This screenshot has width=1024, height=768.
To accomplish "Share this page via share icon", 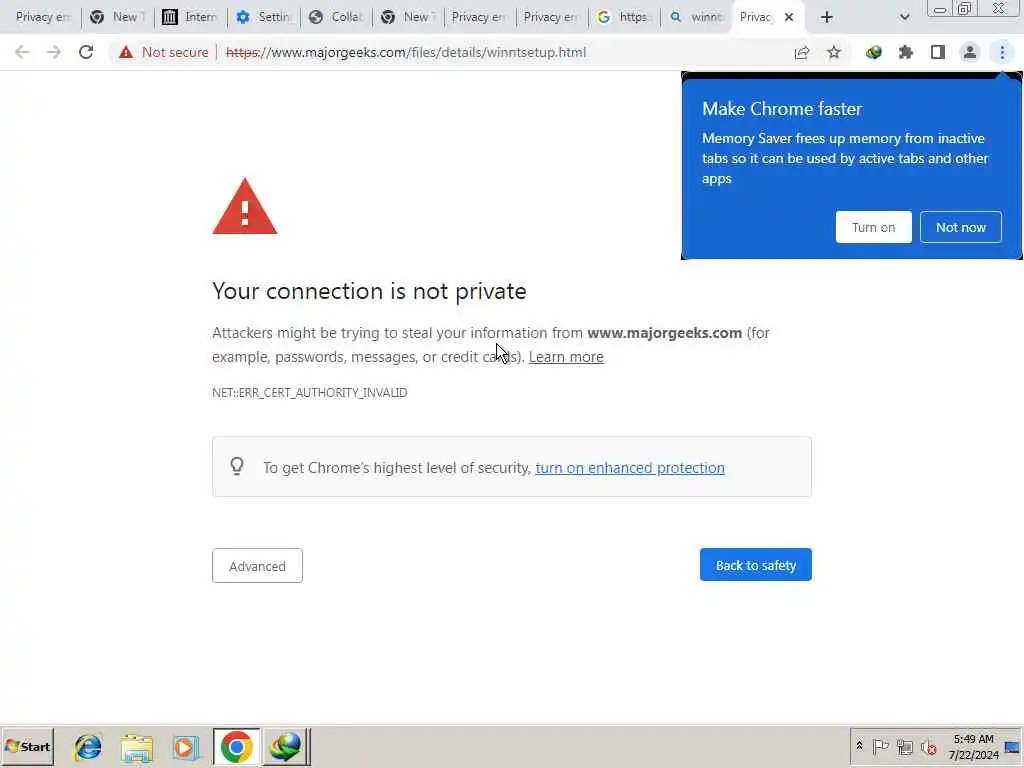I will click(x=802, y=52).
